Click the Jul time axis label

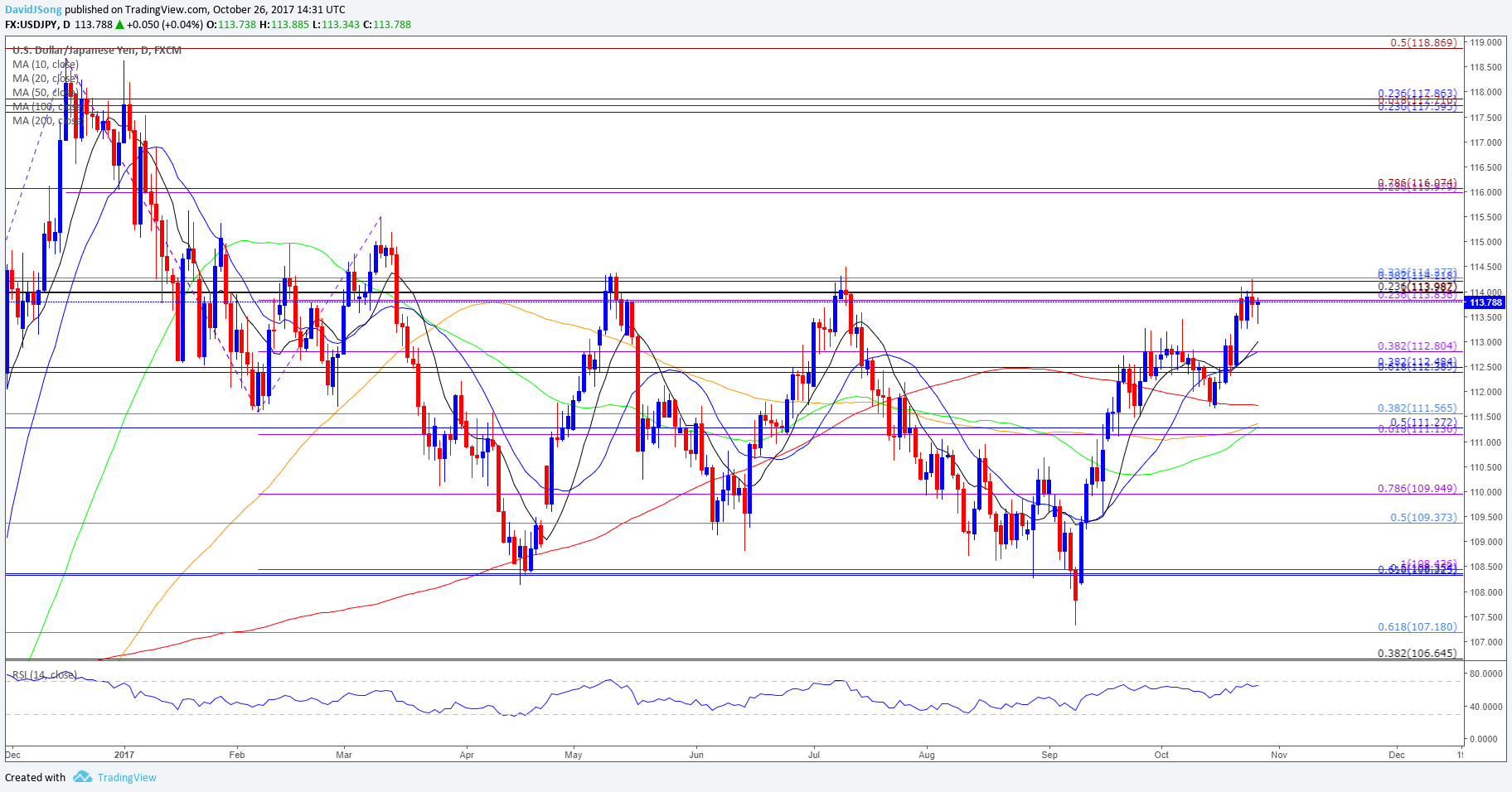[x=814, y=755]
